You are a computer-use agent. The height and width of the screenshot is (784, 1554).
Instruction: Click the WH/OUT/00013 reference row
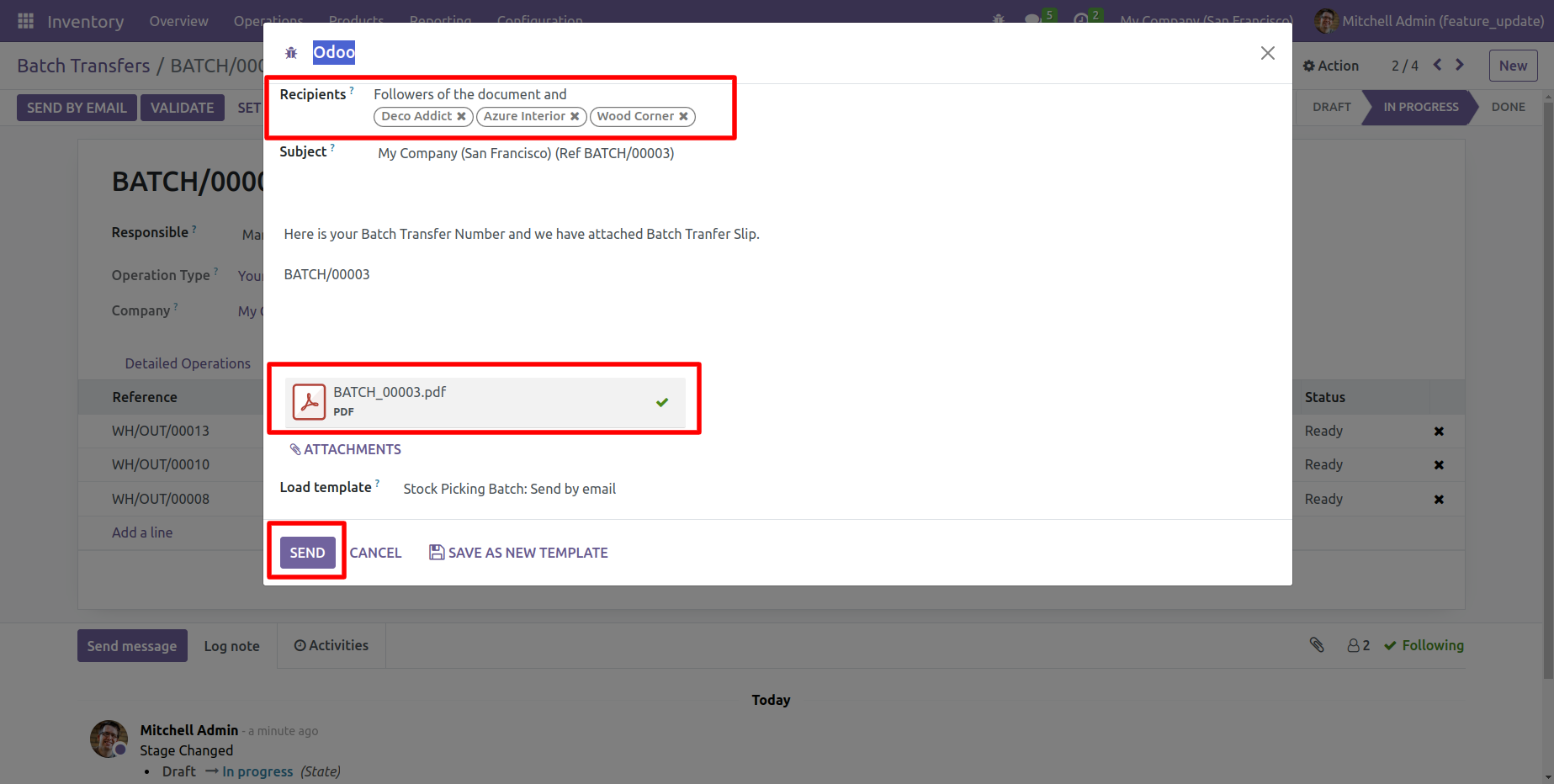coord(160,431)
